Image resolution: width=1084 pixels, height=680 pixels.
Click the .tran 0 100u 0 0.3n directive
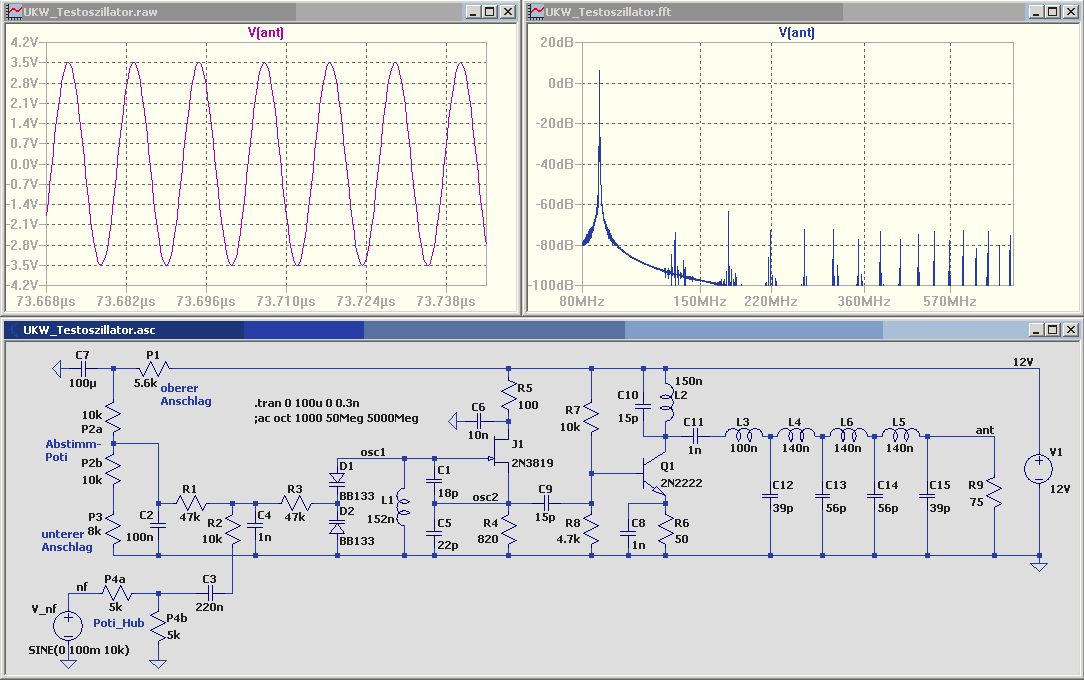[x=307, y=403]
